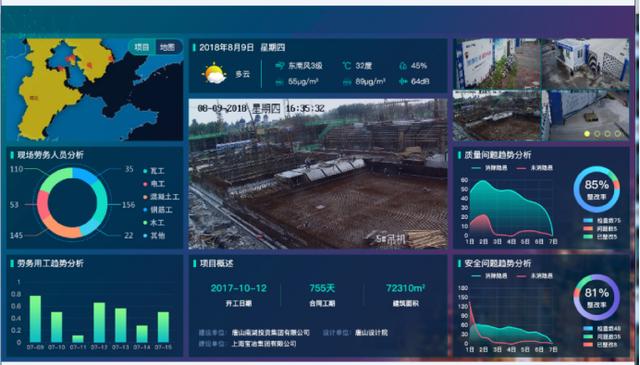The width and height of the screenshot is (640, 365).
Task: Open the top-right site photo with guard booth
Action: (x=585, y=64)
